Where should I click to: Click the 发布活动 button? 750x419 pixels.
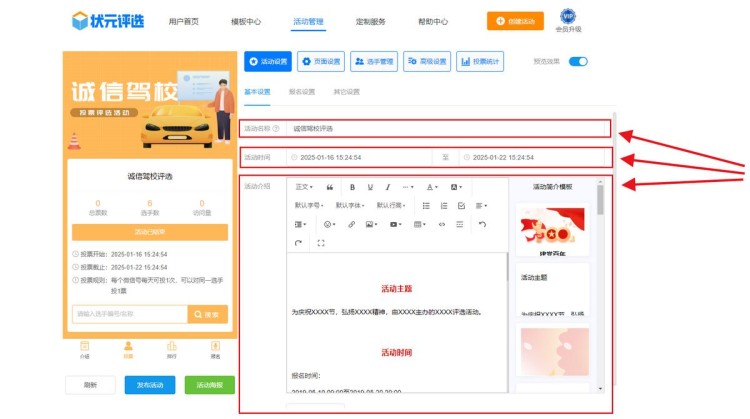pyautogui.click(x=150, y=385)
